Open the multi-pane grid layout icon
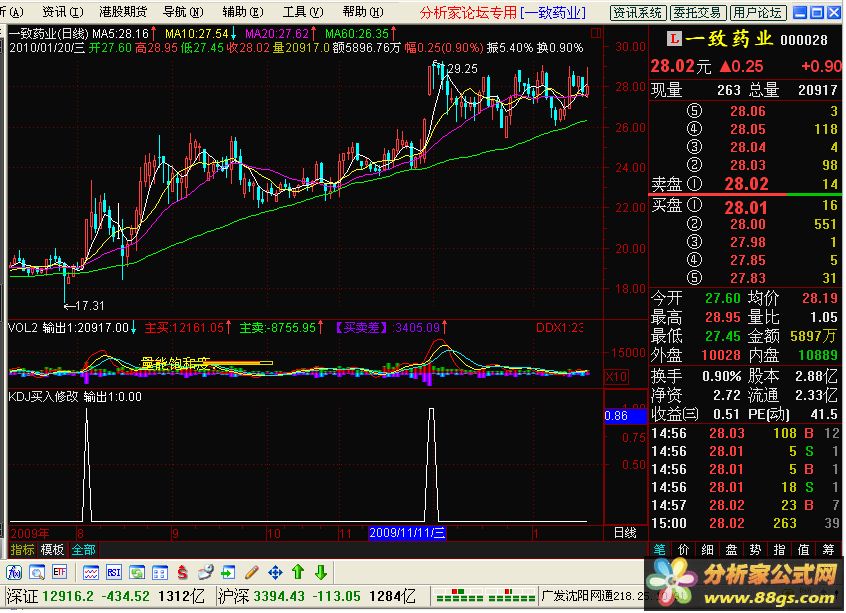This screenshot has width=846, height=613. (160, 572)
